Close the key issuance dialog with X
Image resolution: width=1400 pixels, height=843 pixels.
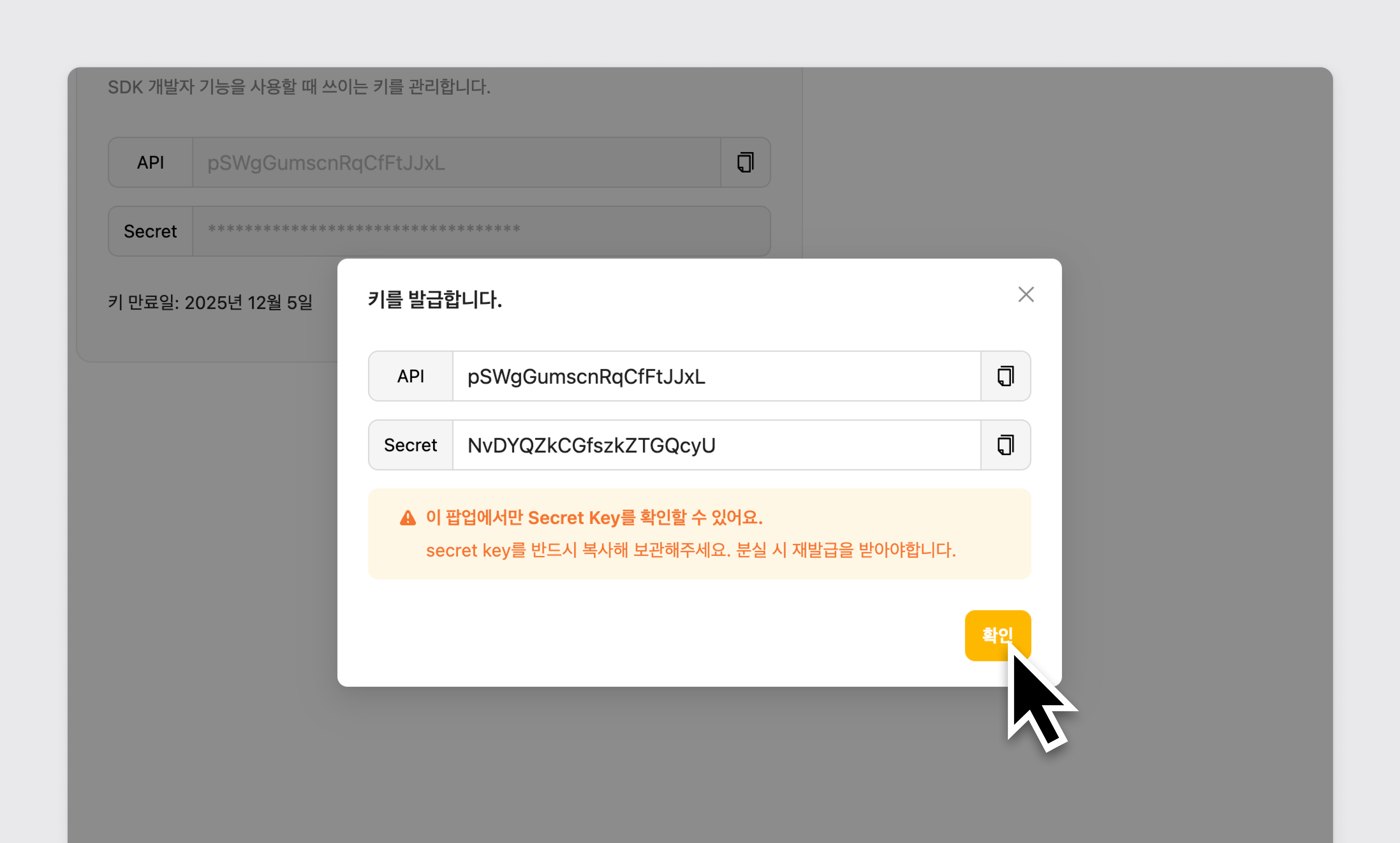(1025, 294)
